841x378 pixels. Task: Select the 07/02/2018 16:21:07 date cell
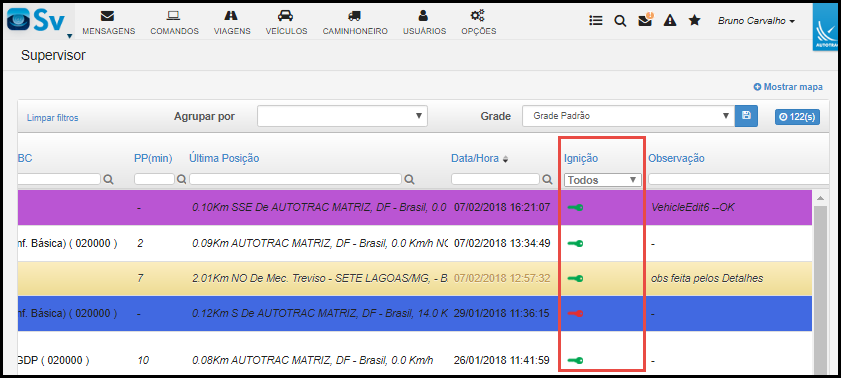click(501, 207)
